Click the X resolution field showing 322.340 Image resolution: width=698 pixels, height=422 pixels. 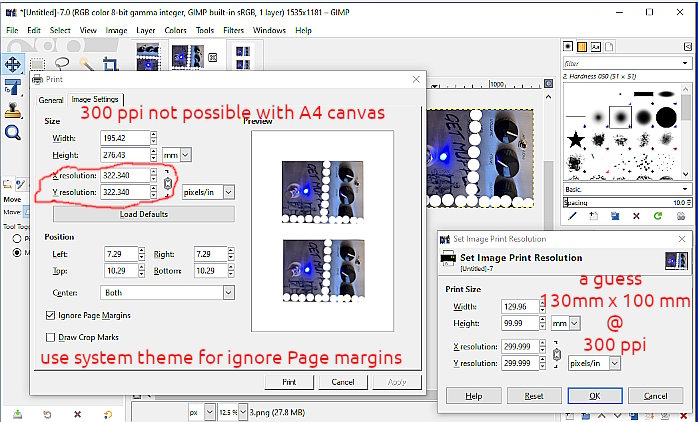(x=125, y=175)
